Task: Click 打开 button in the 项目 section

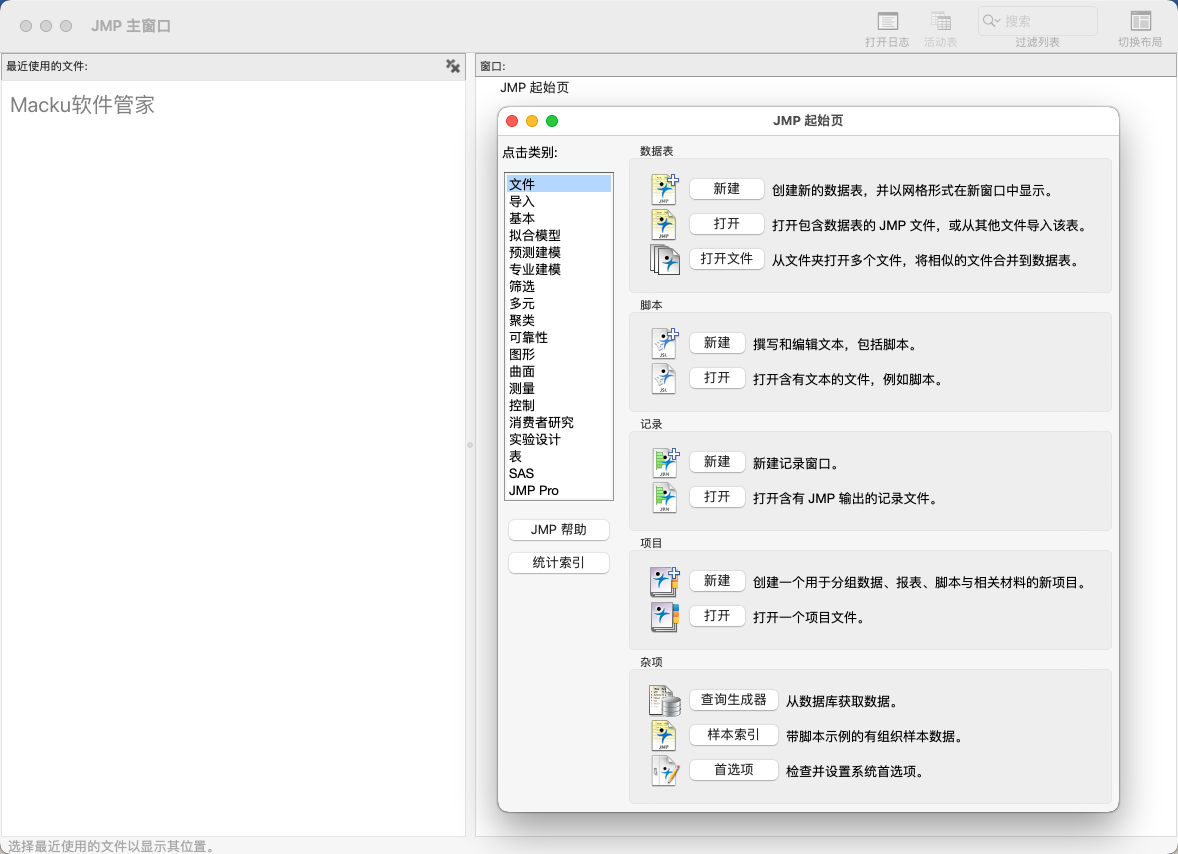Action: 717,616
